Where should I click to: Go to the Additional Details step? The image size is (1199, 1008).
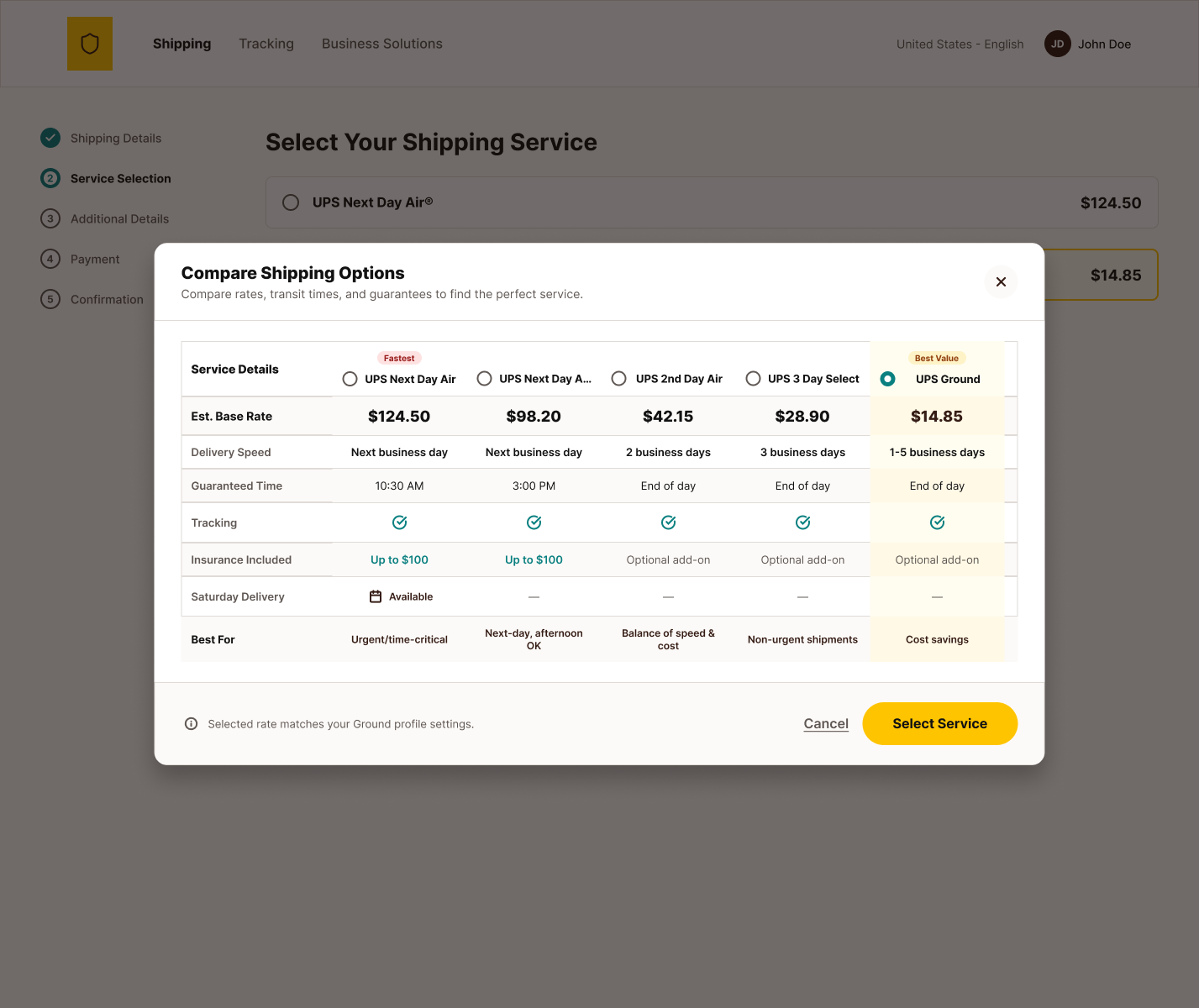120,218
